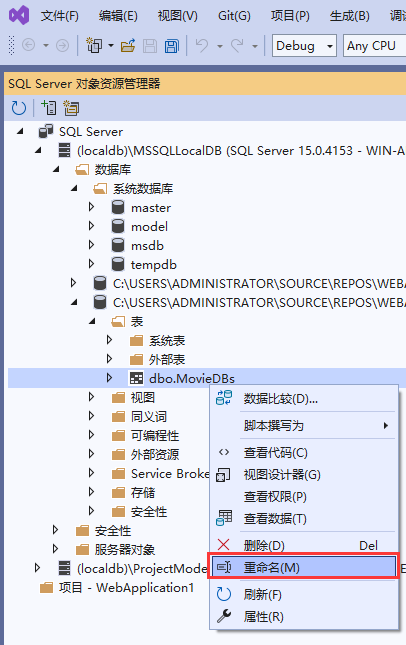The width and height of the screenshot is (406, 645).
Task: Open the Any CPU platform dropdown
Action: pos(374,46)
